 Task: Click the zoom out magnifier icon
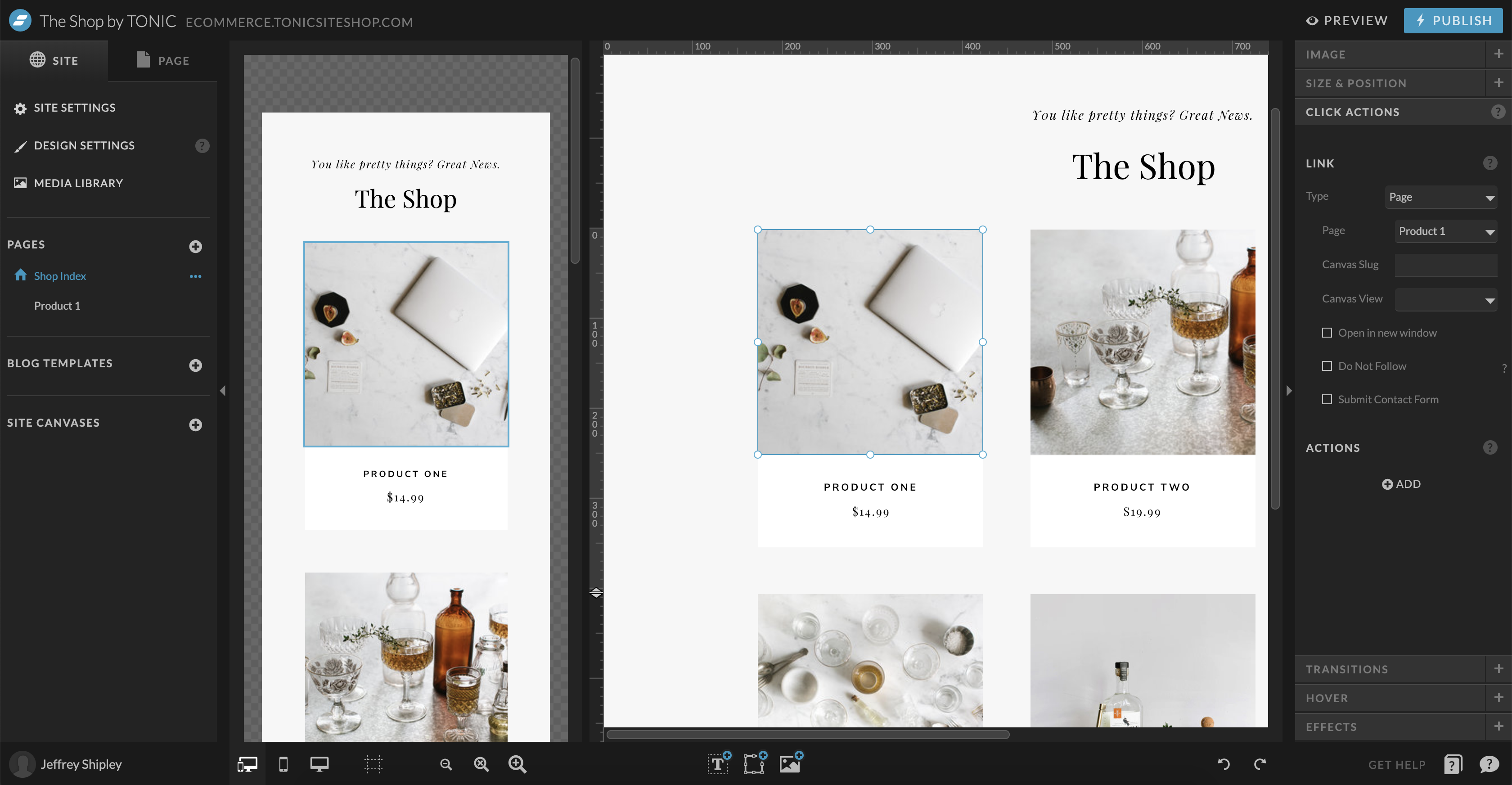[x=445, y=764]
